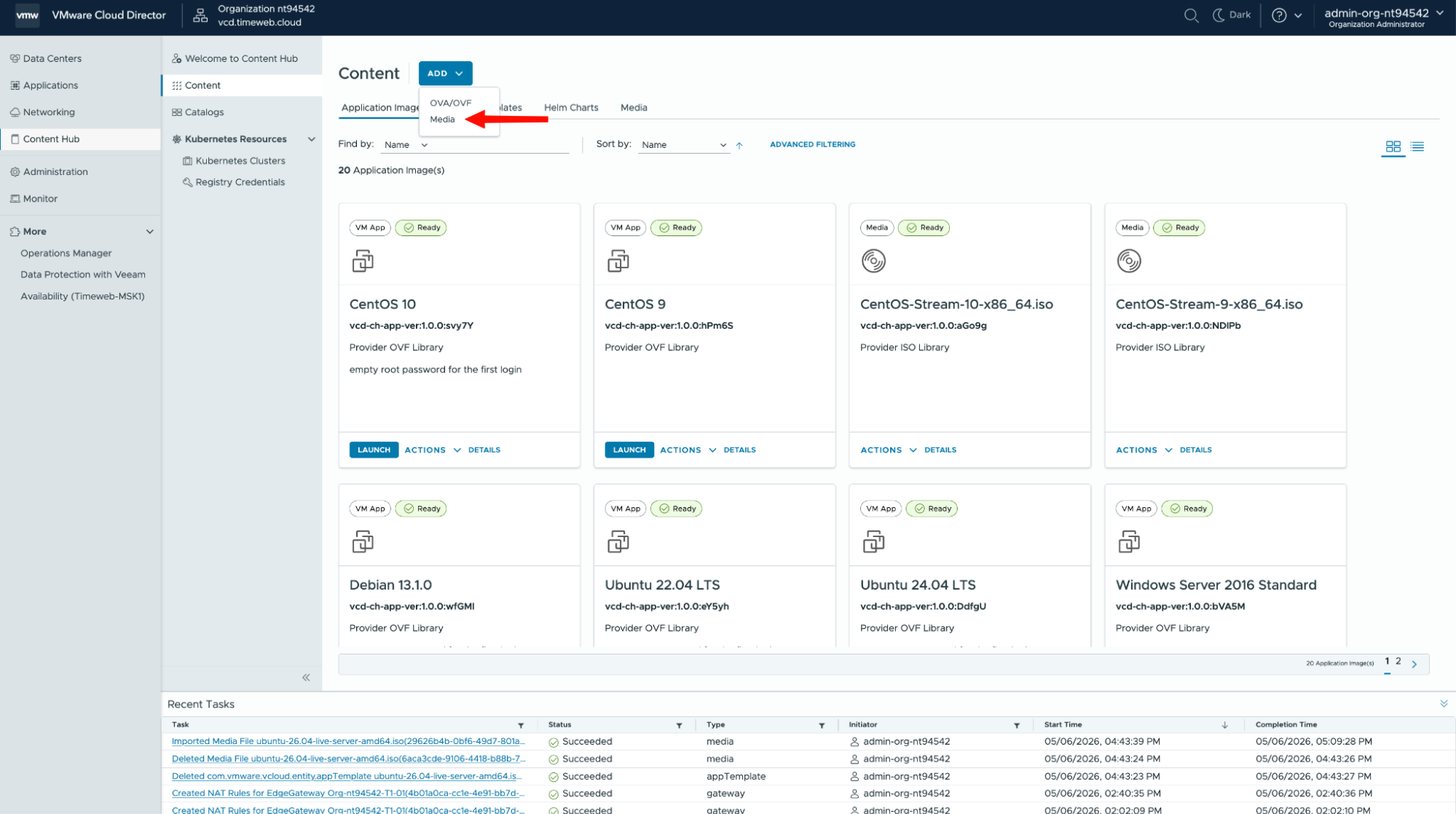Open Monitor in left navigation

[40, 199]
